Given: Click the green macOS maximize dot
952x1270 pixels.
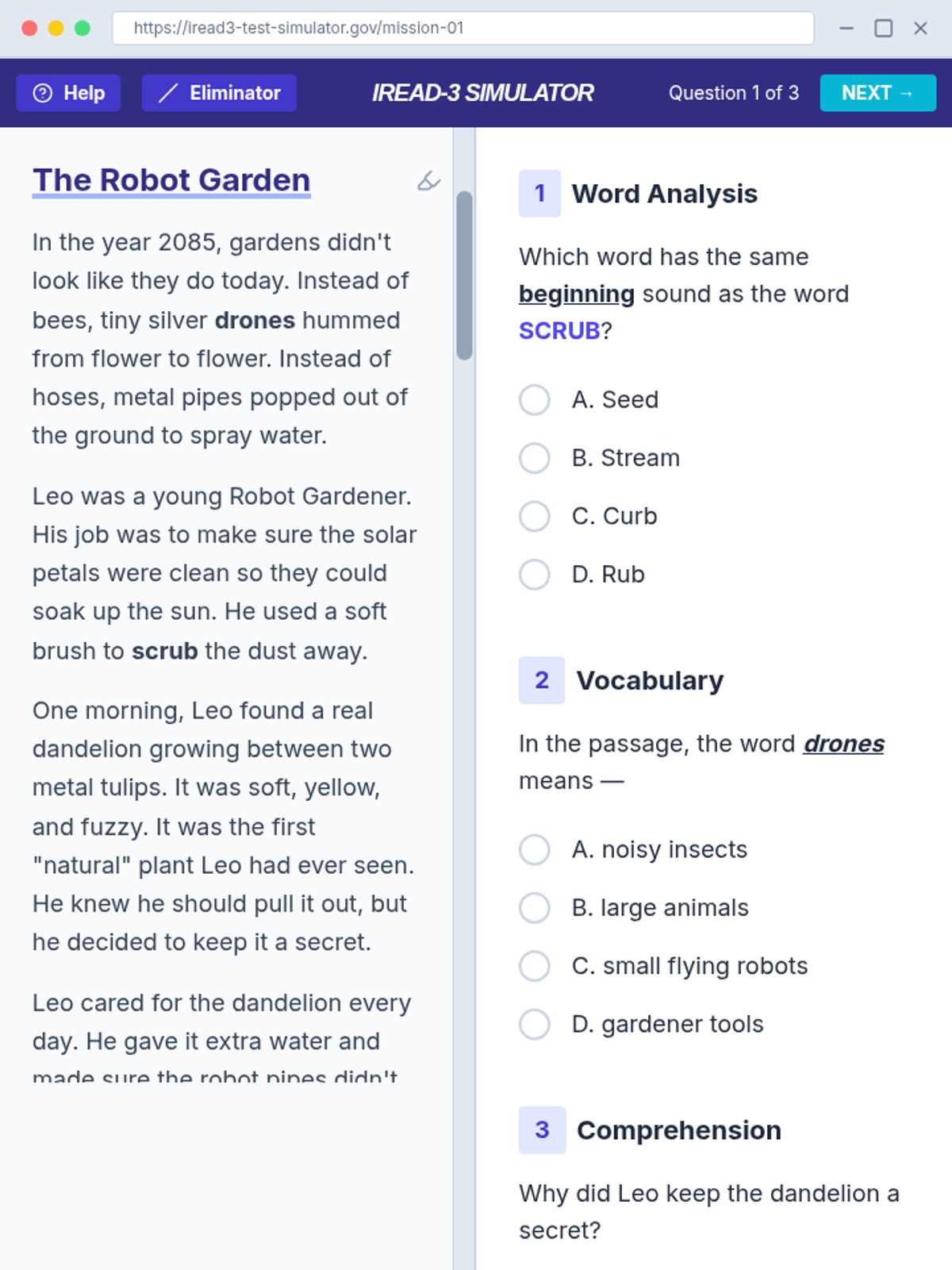Looking at the screenshot, I should [x=83, y=29].
